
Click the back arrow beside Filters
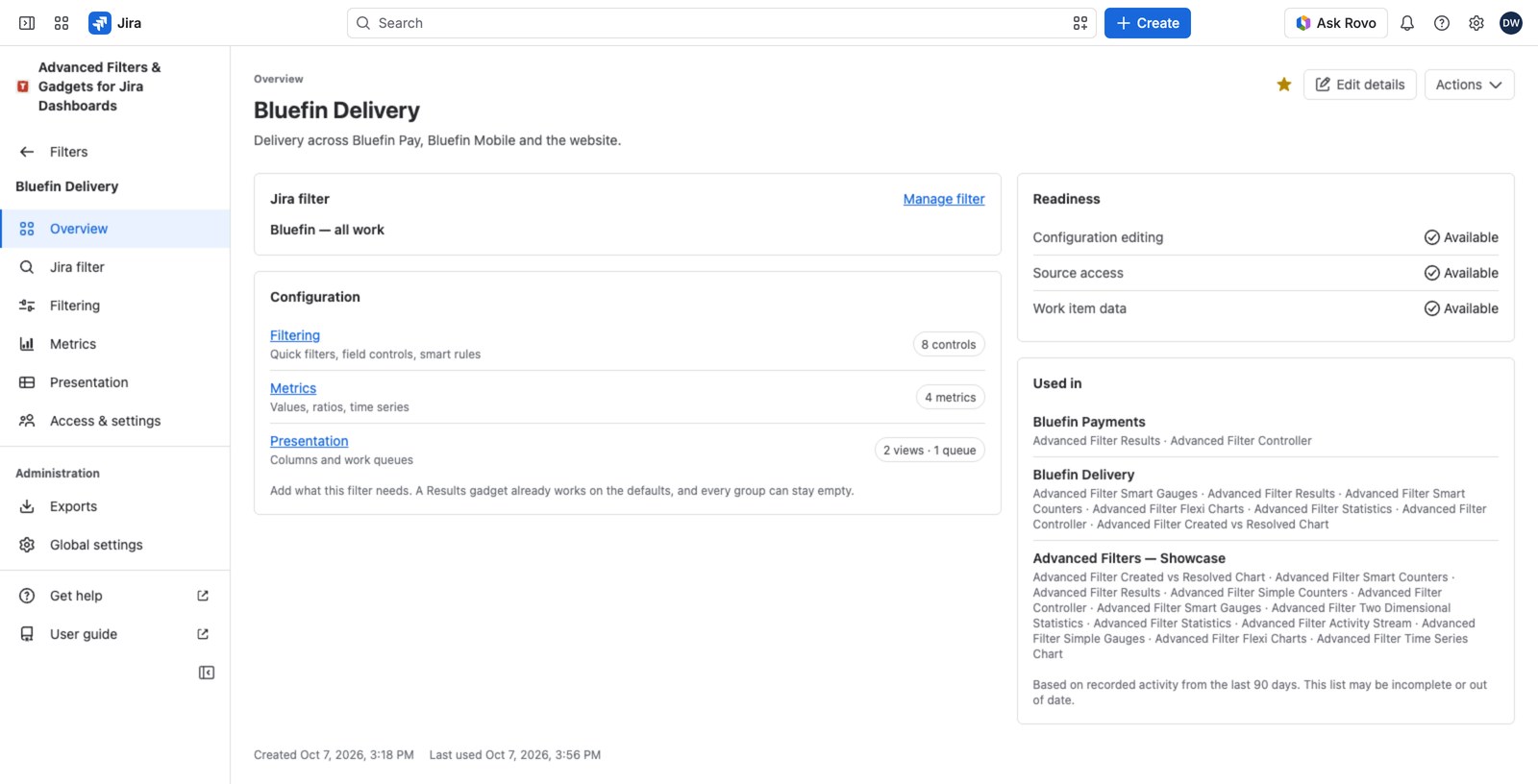(27, 152)
